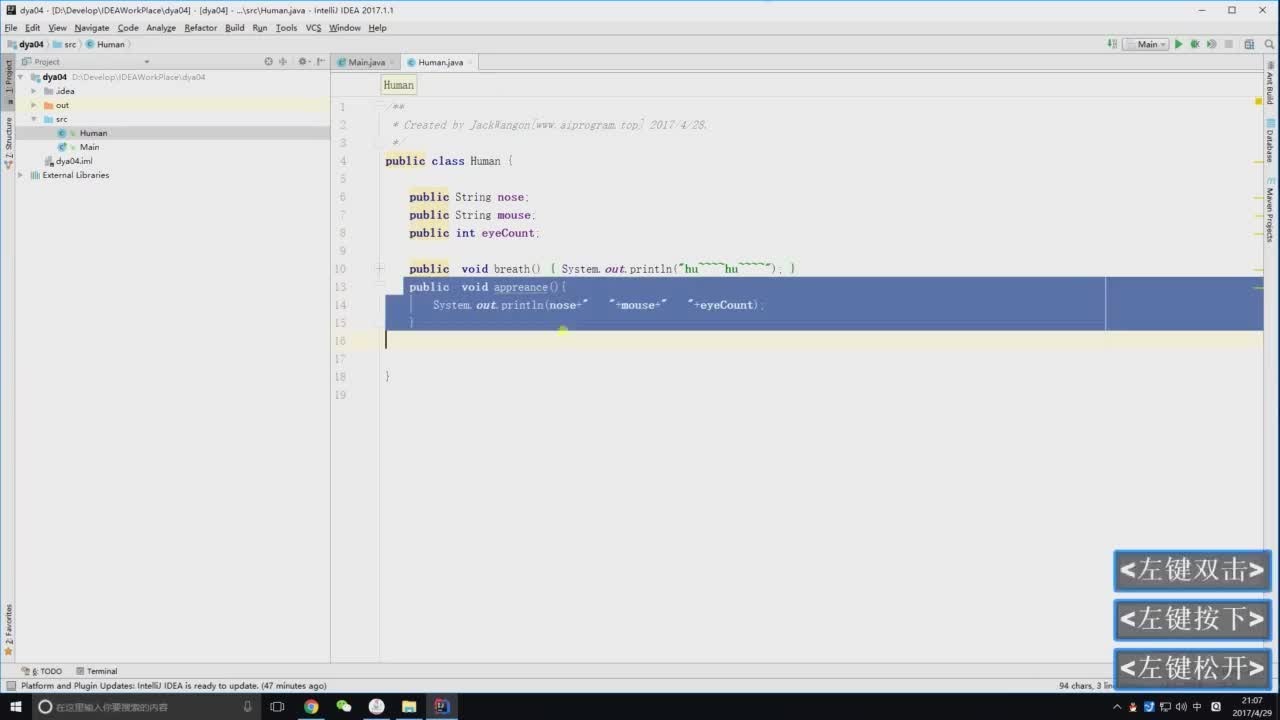Open Project panel settings gear
The height and width of the screenshot is (720, 1280).
tap(304, 62)
